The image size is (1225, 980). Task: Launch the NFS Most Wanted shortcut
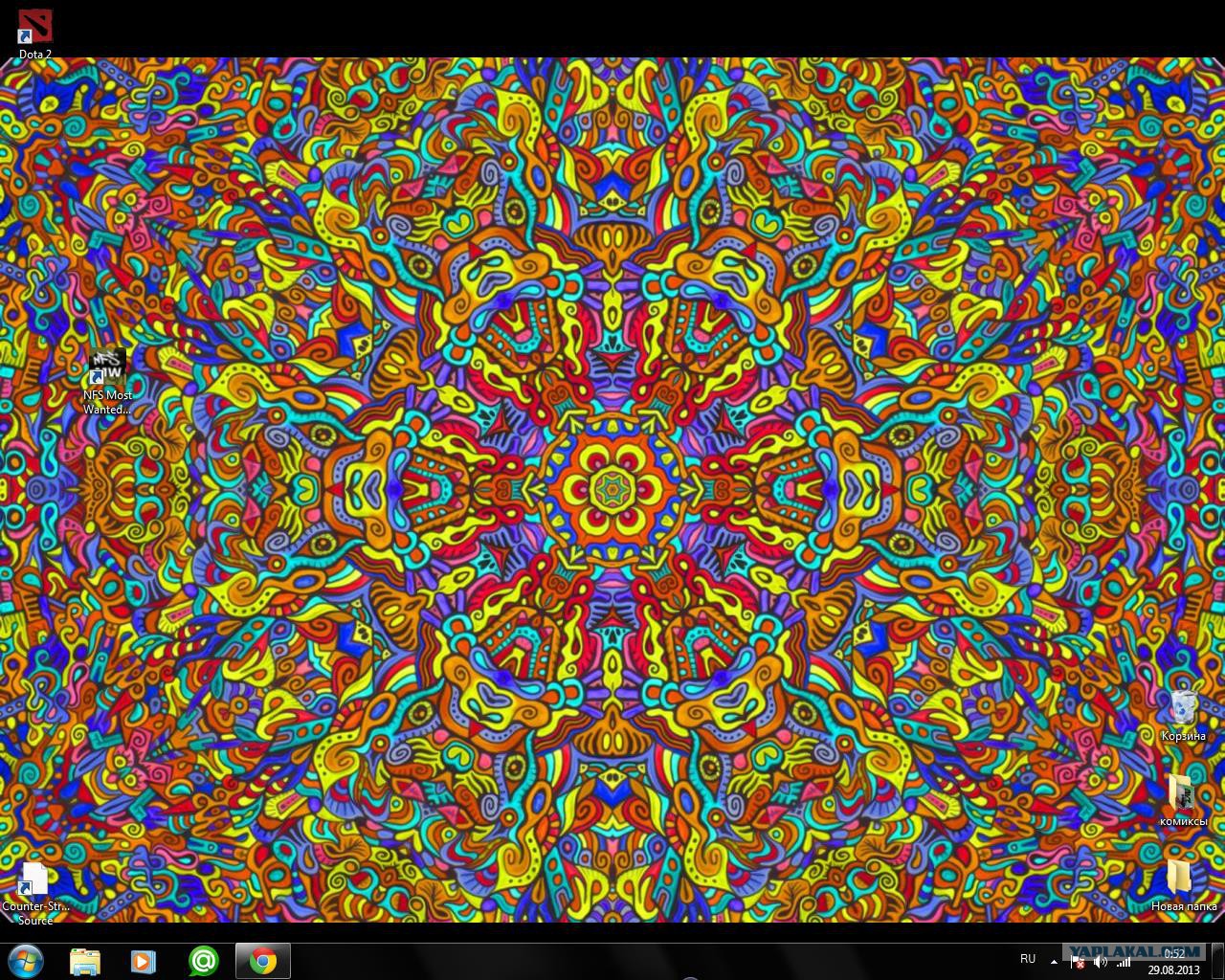(107, 381)
